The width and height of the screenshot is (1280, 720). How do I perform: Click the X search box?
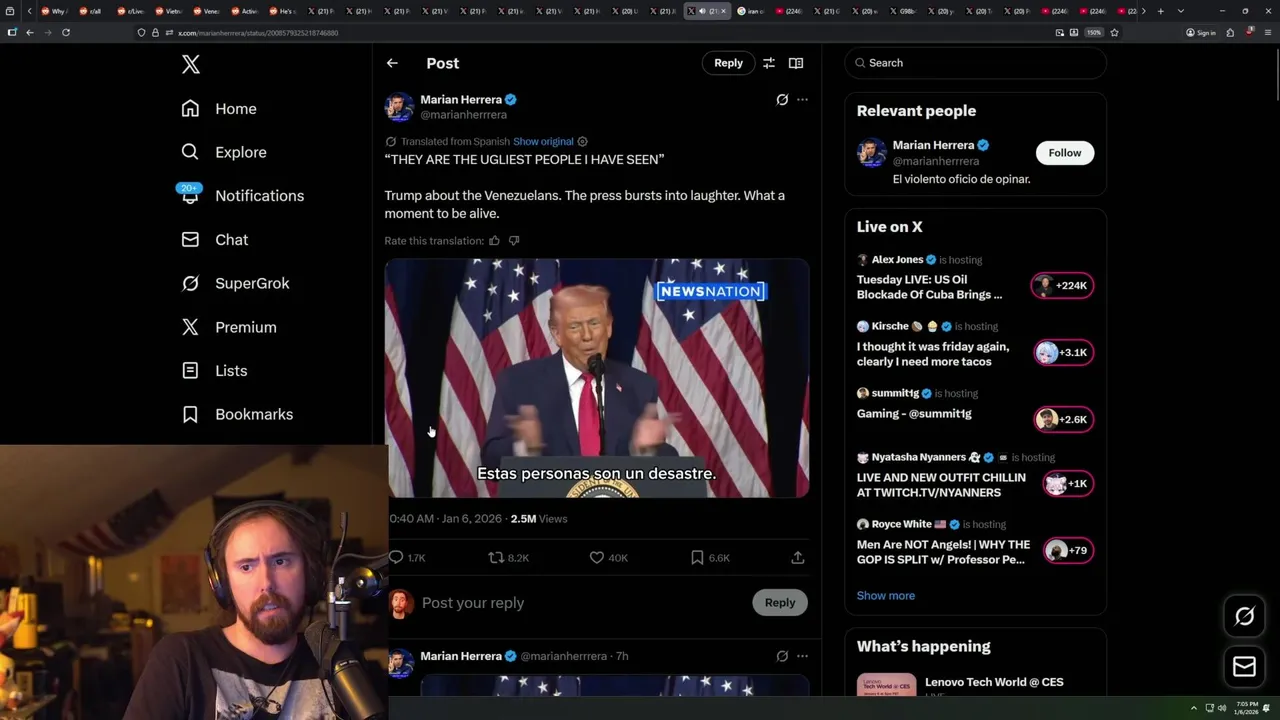[x=976, y=63]
